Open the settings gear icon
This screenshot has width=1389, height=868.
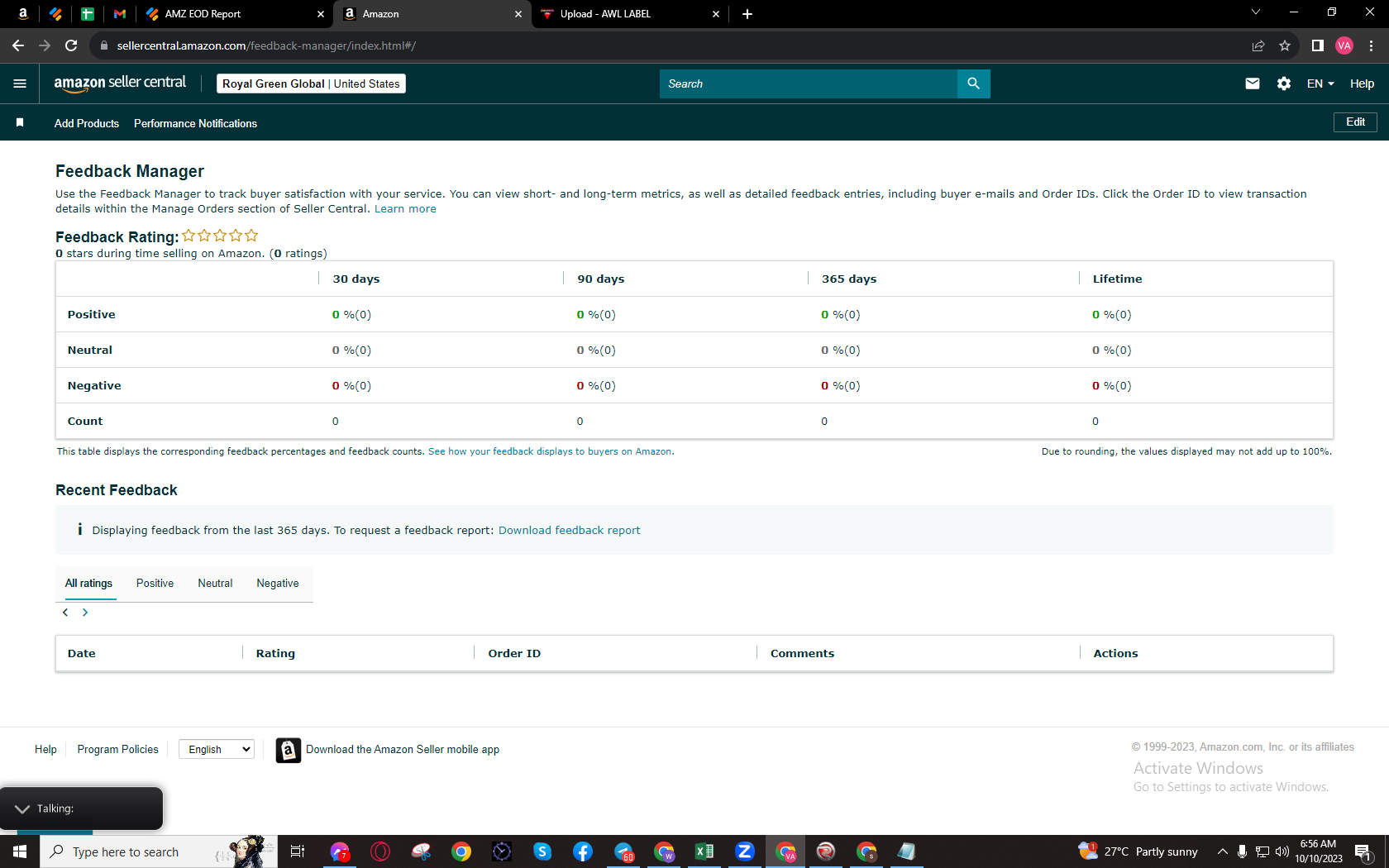coord(1283,83)
